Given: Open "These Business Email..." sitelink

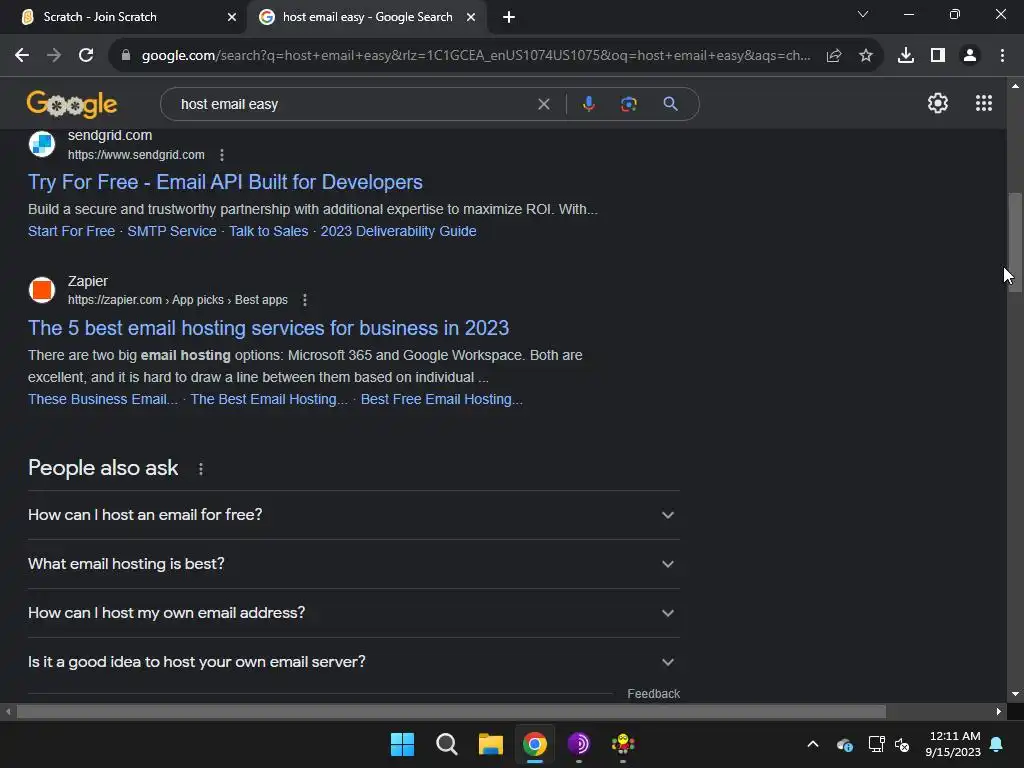Looking at the screenshot, I should [103, 399].
